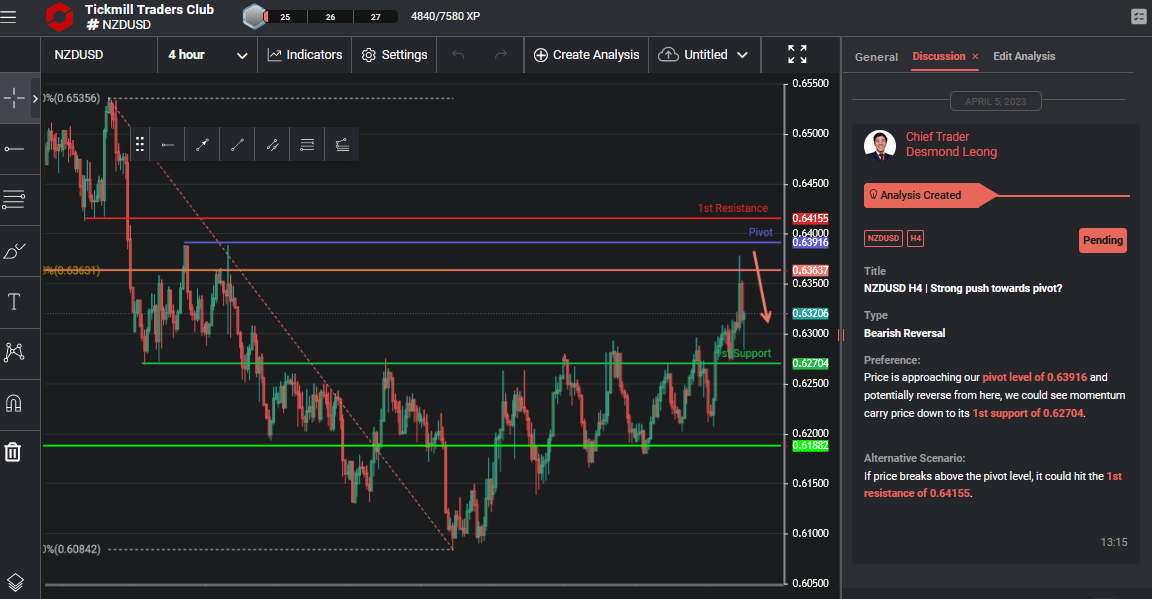Click the redo arrow
The width and height of the screenshot is (1152, 599).
[501, 55]
